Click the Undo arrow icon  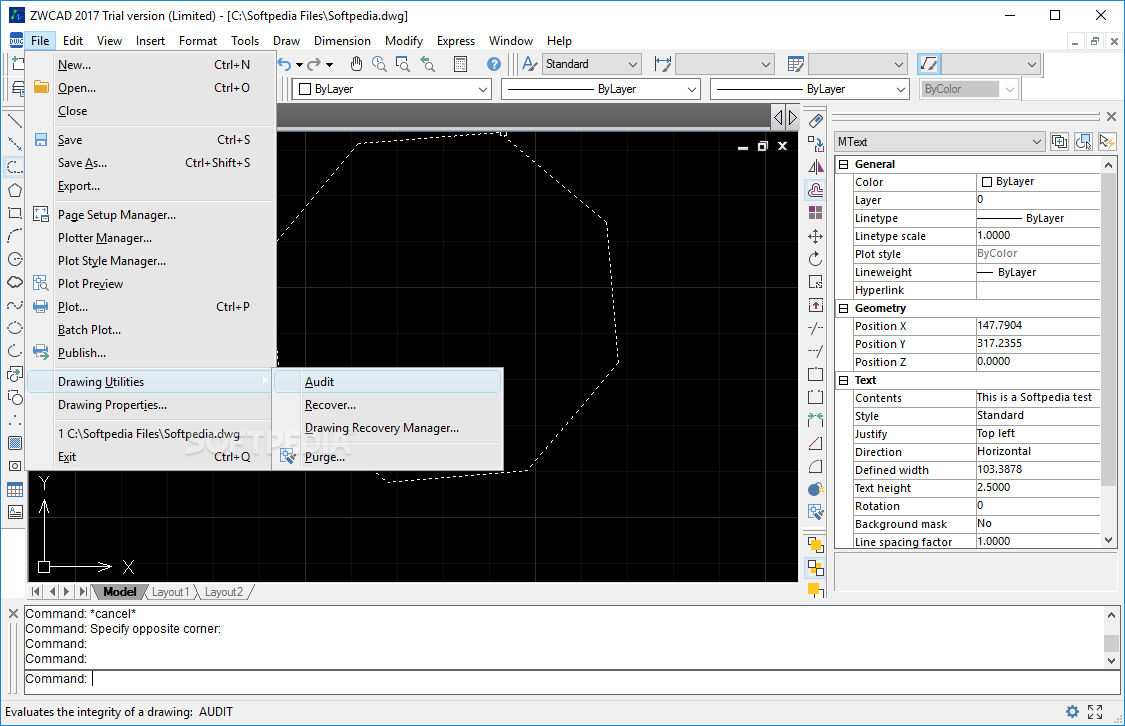pyautogui.click(x=285, y=64)
